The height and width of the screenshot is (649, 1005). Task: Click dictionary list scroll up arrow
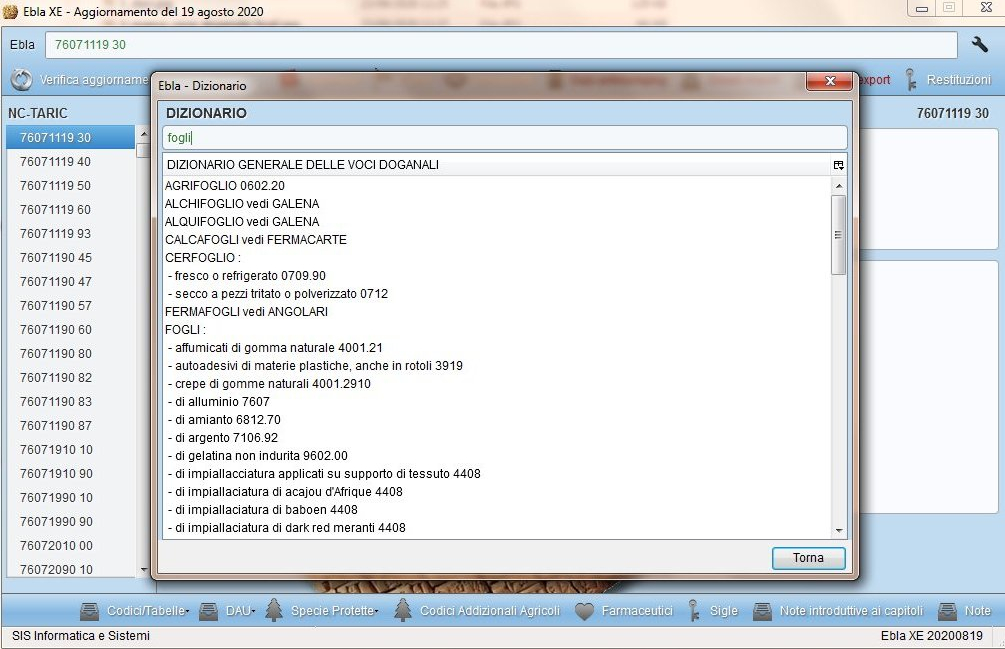click(x=839, y=186)
